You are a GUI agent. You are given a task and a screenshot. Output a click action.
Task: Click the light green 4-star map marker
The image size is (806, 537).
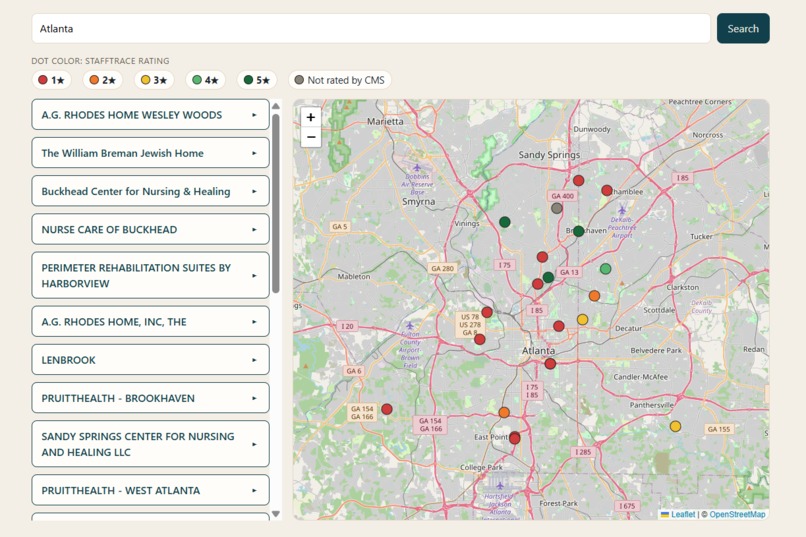point(606,269)
